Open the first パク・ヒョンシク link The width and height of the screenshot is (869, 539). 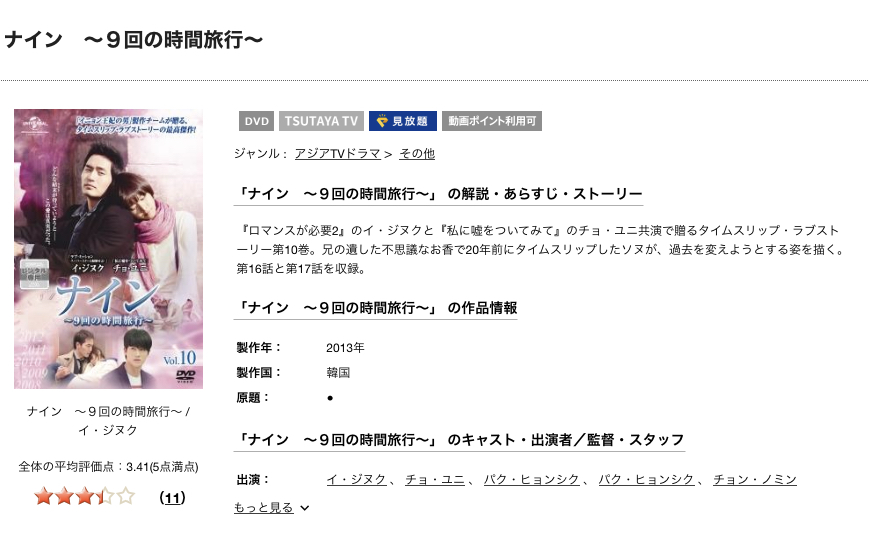point(531,479)
